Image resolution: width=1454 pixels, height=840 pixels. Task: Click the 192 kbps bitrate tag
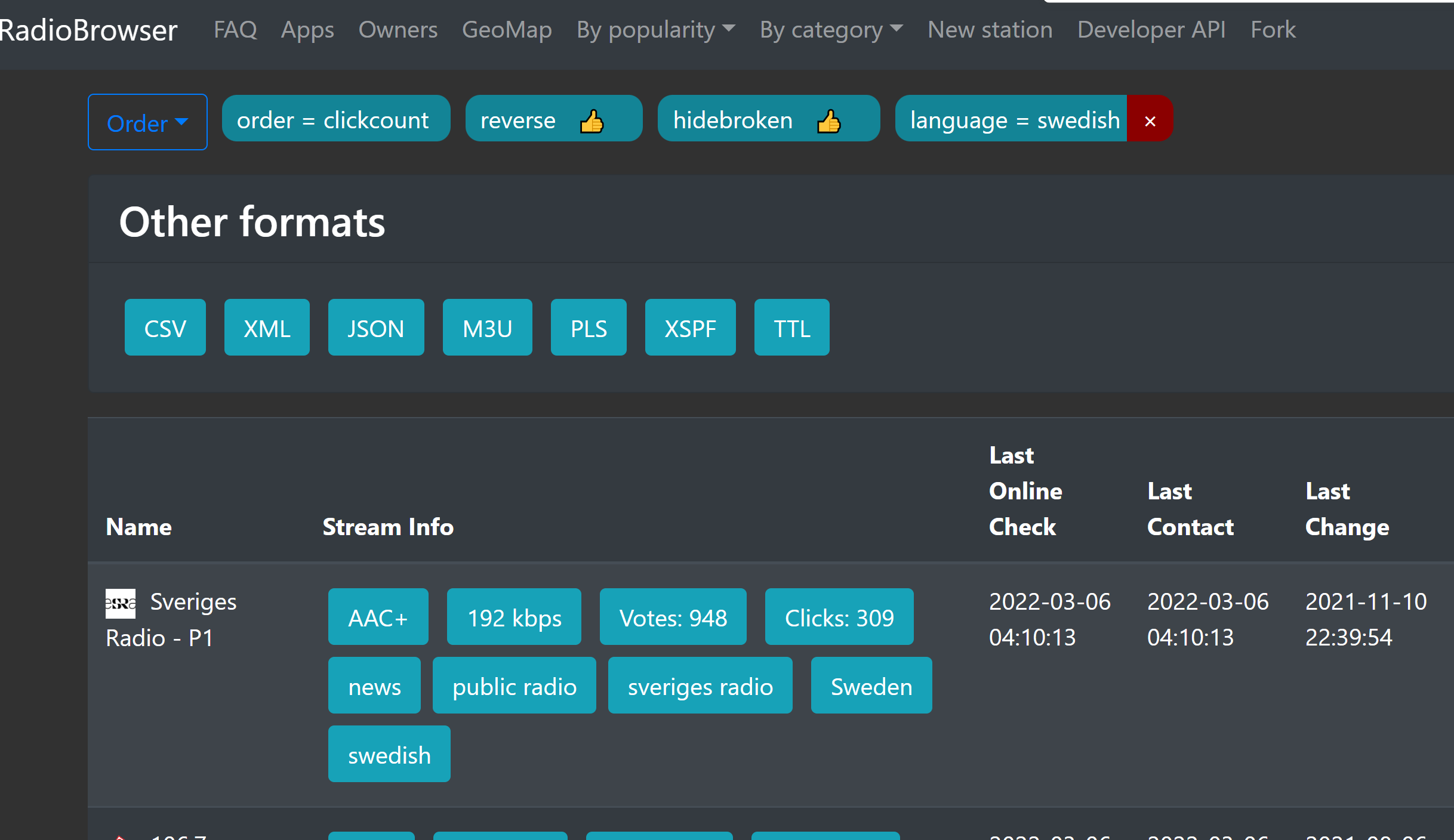point(514,617)
